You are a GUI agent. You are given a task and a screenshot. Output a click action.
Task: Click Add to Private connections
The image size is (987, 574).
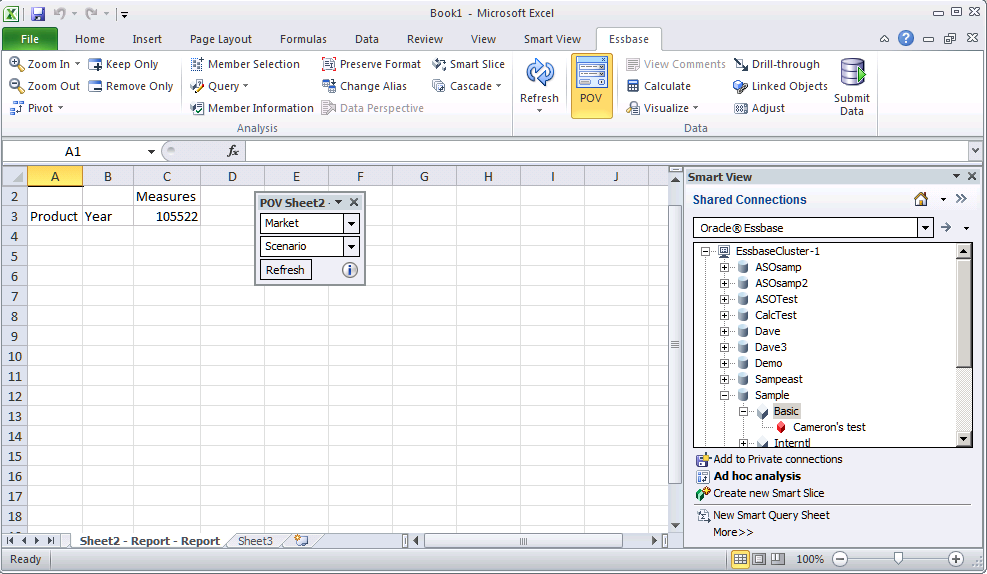[x=769, y=459]
